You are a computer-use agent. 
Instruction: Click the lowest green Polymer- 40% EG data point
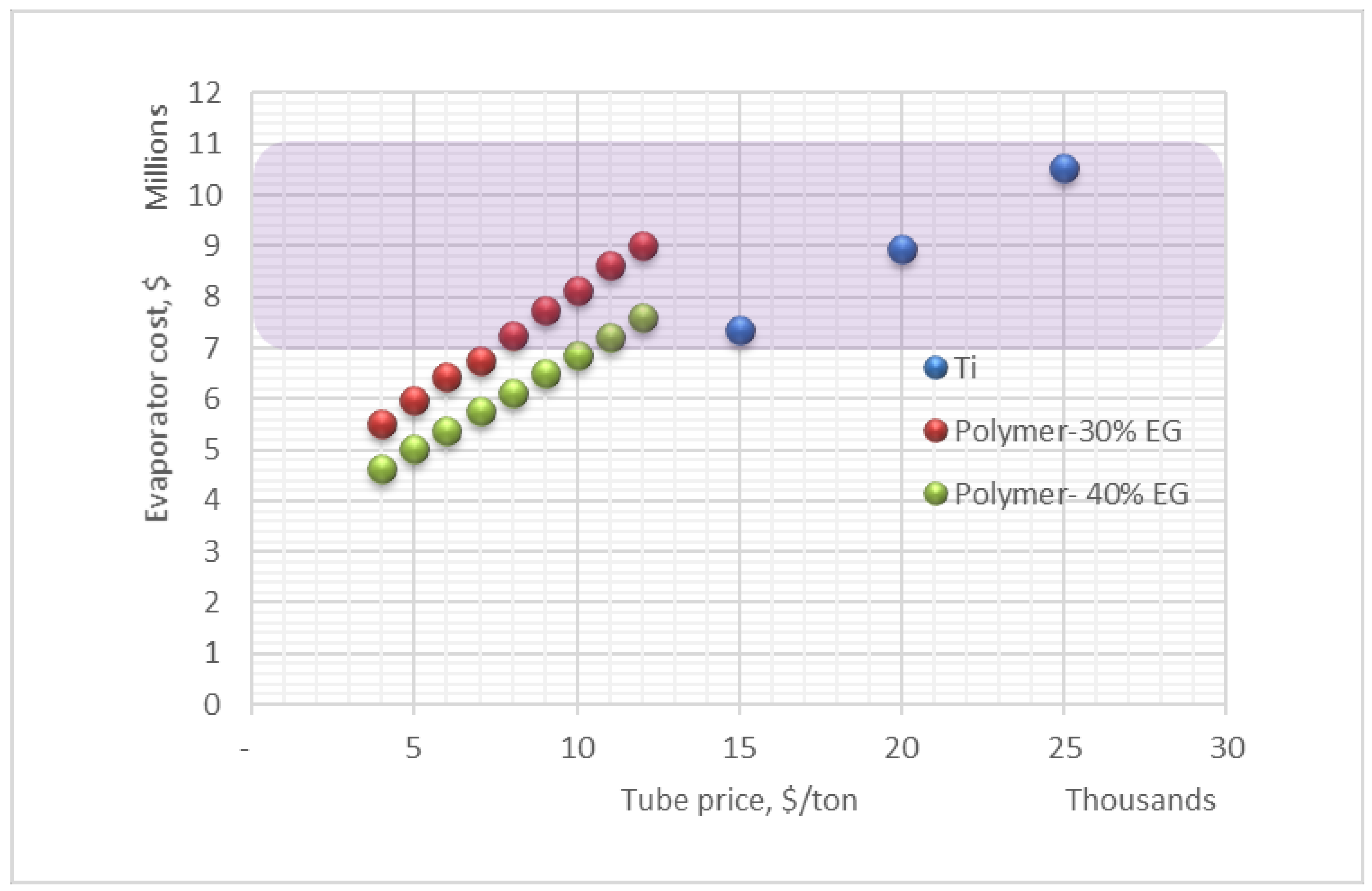tap(382, 468)
